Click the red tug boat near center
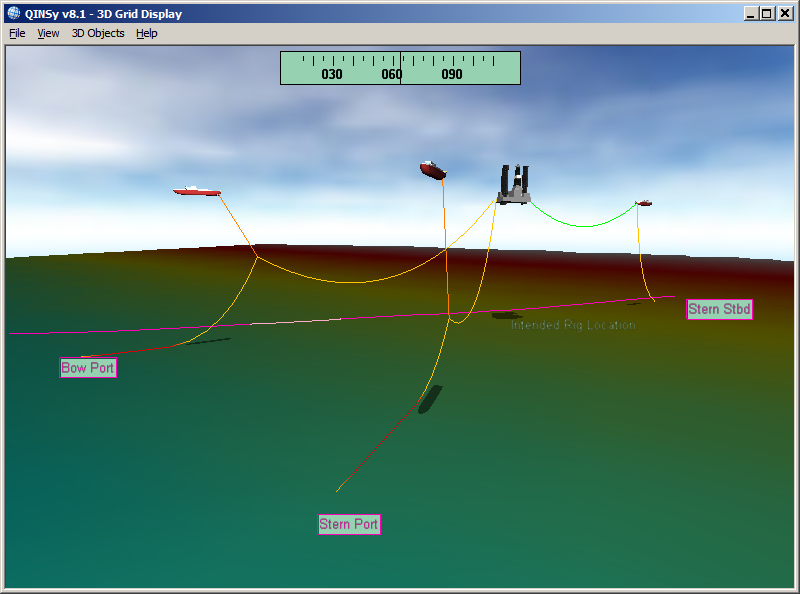The image size is (800, 594). 433,170
